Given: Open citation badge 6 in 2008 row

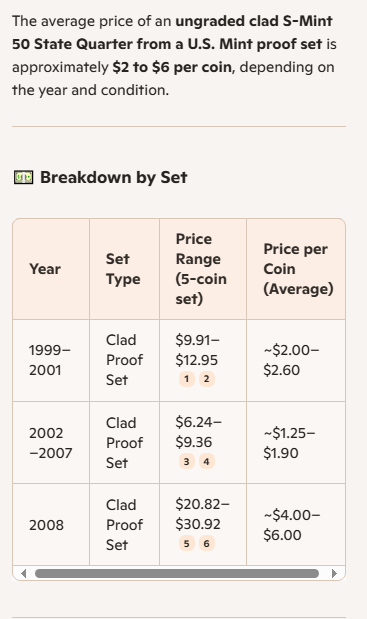Looking at the screenshot, I should pos(206,544).
